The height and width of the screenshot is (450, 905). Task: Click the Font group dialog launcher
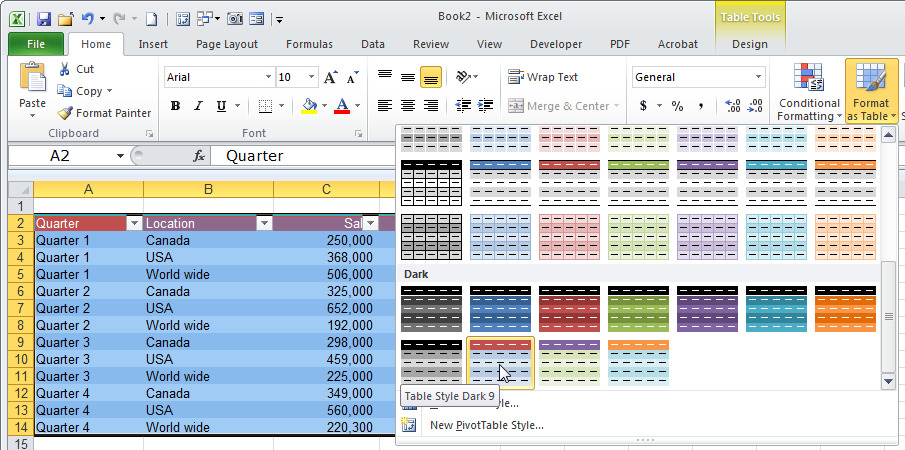coord(358,134)
